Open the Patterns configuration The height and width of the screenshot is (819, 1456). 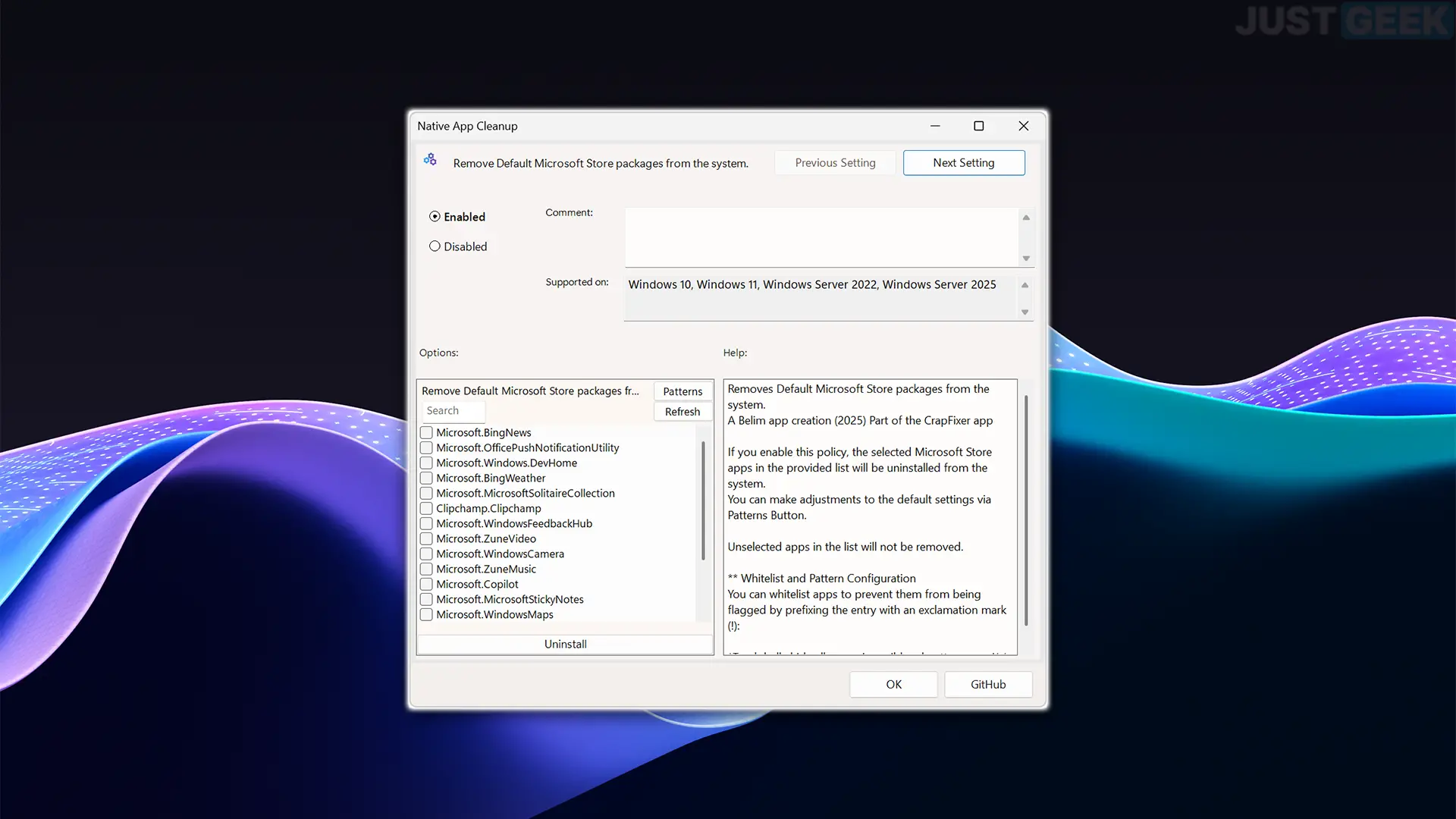(x=682, y=391)
